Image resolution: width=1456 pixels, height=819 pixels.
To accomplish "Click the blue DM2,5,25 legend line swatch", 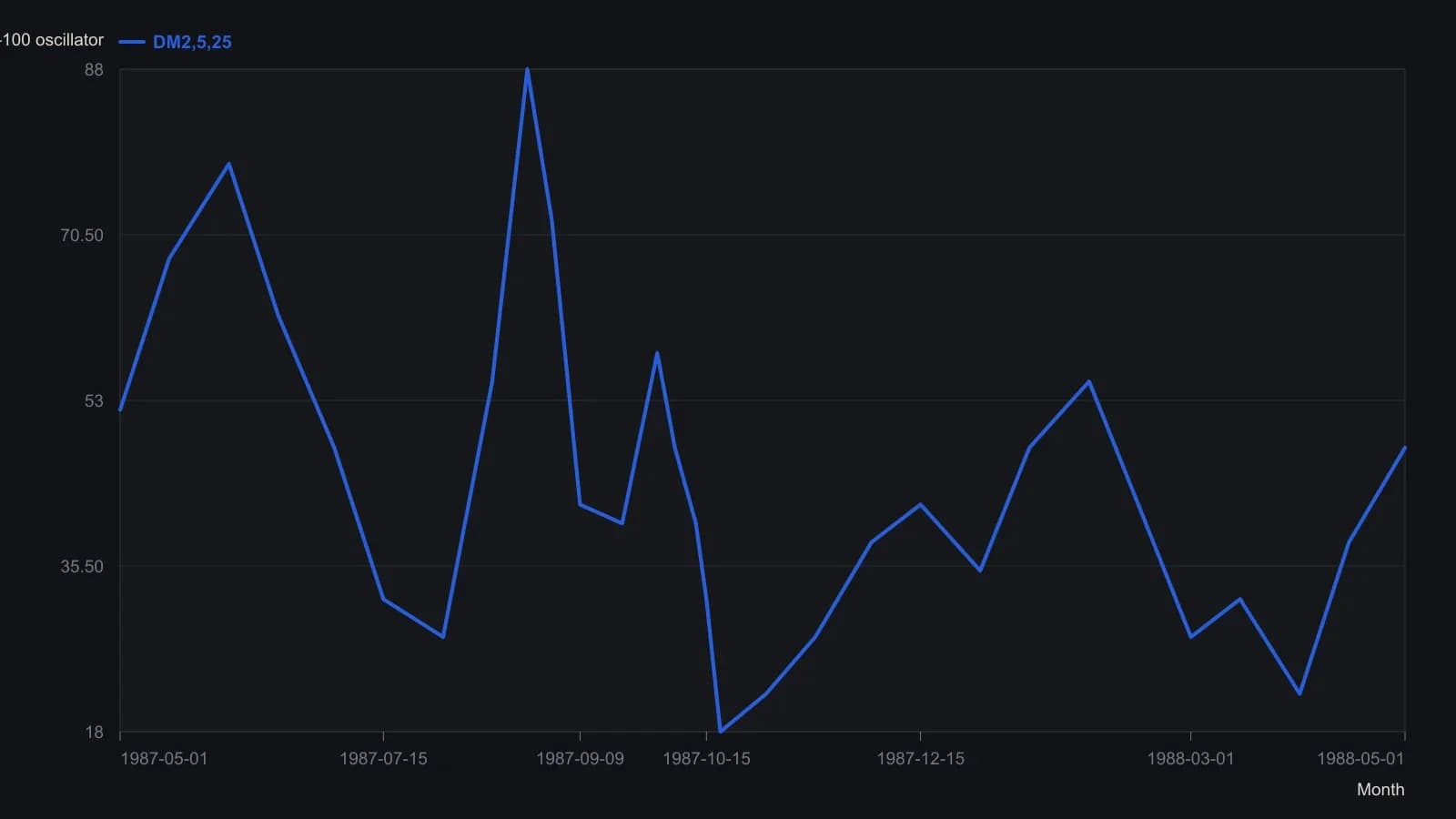I will [x=132, y=42].
